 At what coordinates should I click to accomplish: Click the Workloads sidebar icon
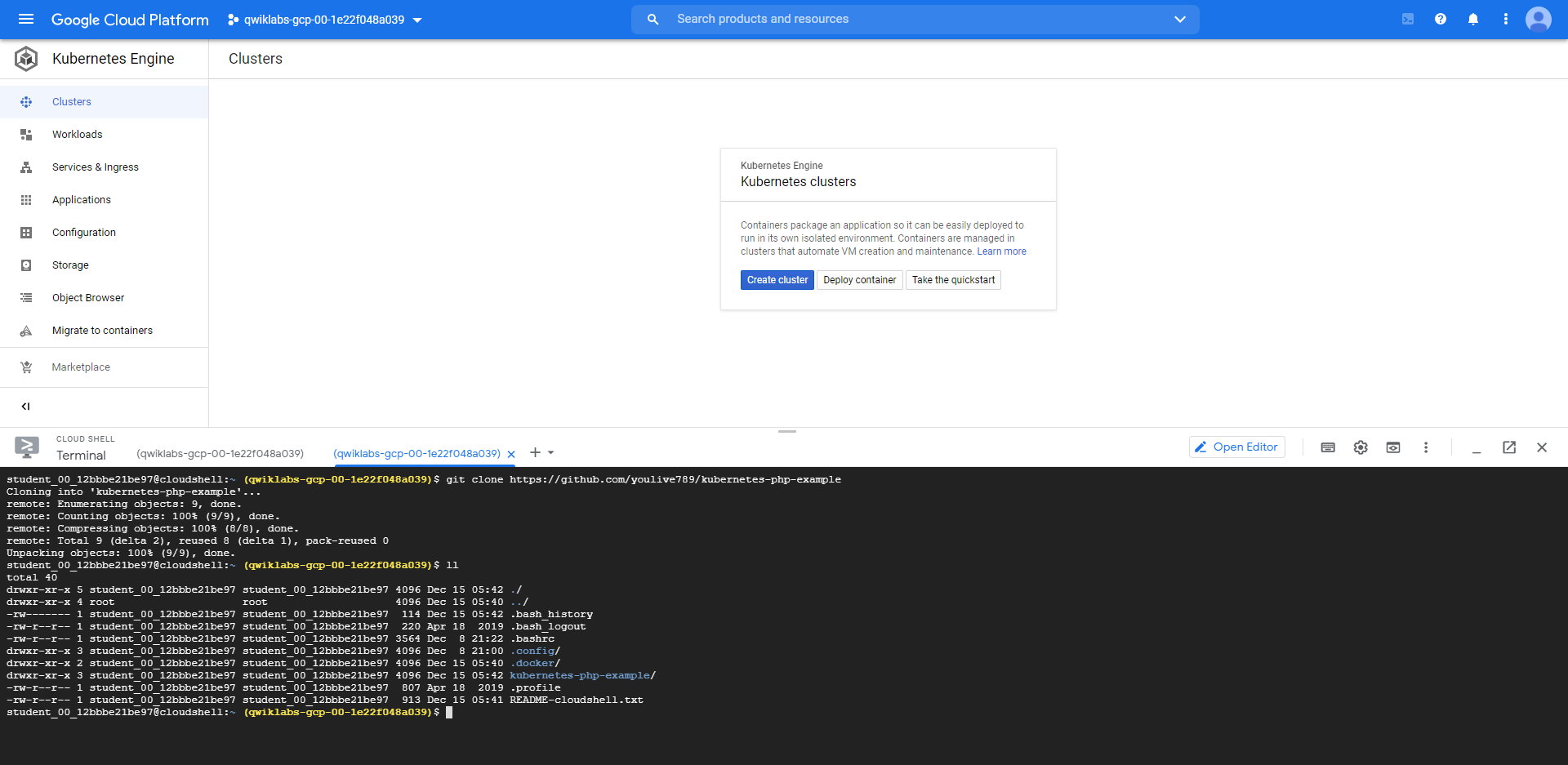(x=26, y=135)
